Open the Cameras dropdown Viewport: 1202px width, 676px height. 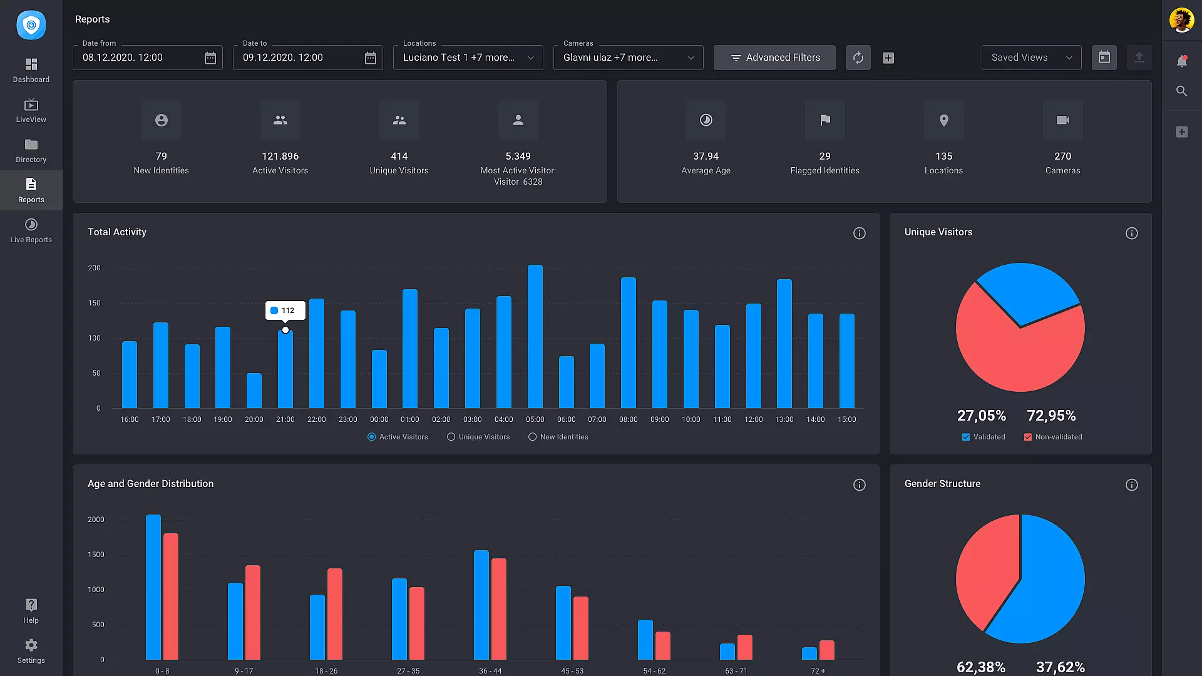pos(628,58)
